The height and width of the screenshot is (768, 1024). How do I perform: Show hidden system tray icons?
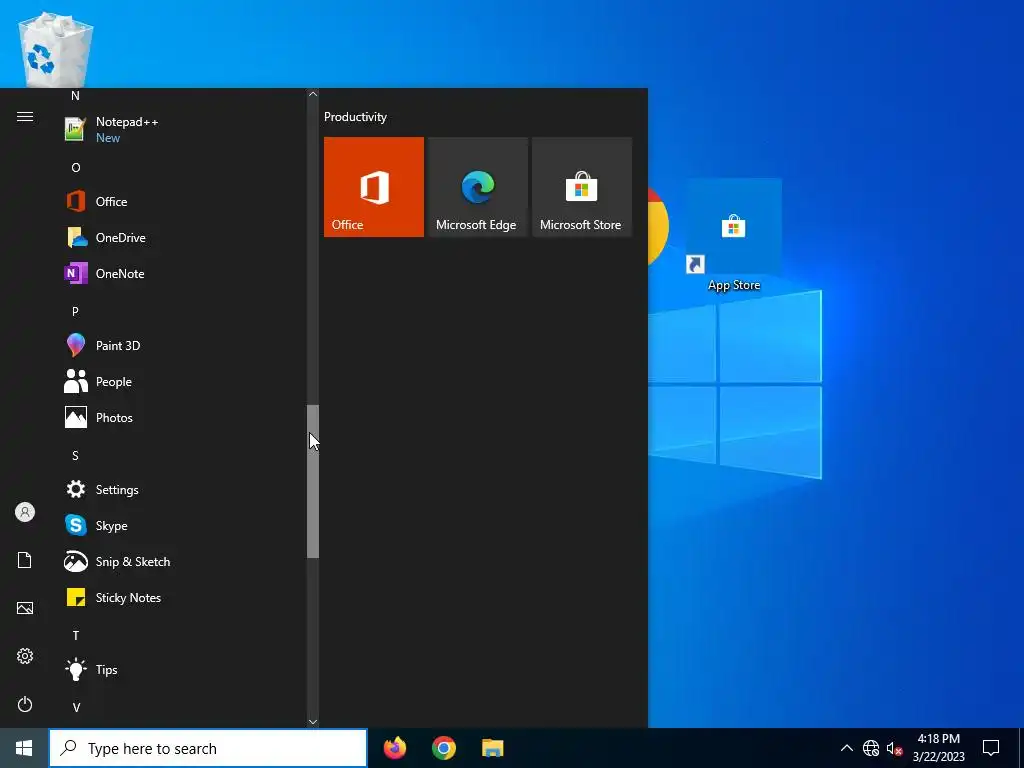(x=846, y=748)
